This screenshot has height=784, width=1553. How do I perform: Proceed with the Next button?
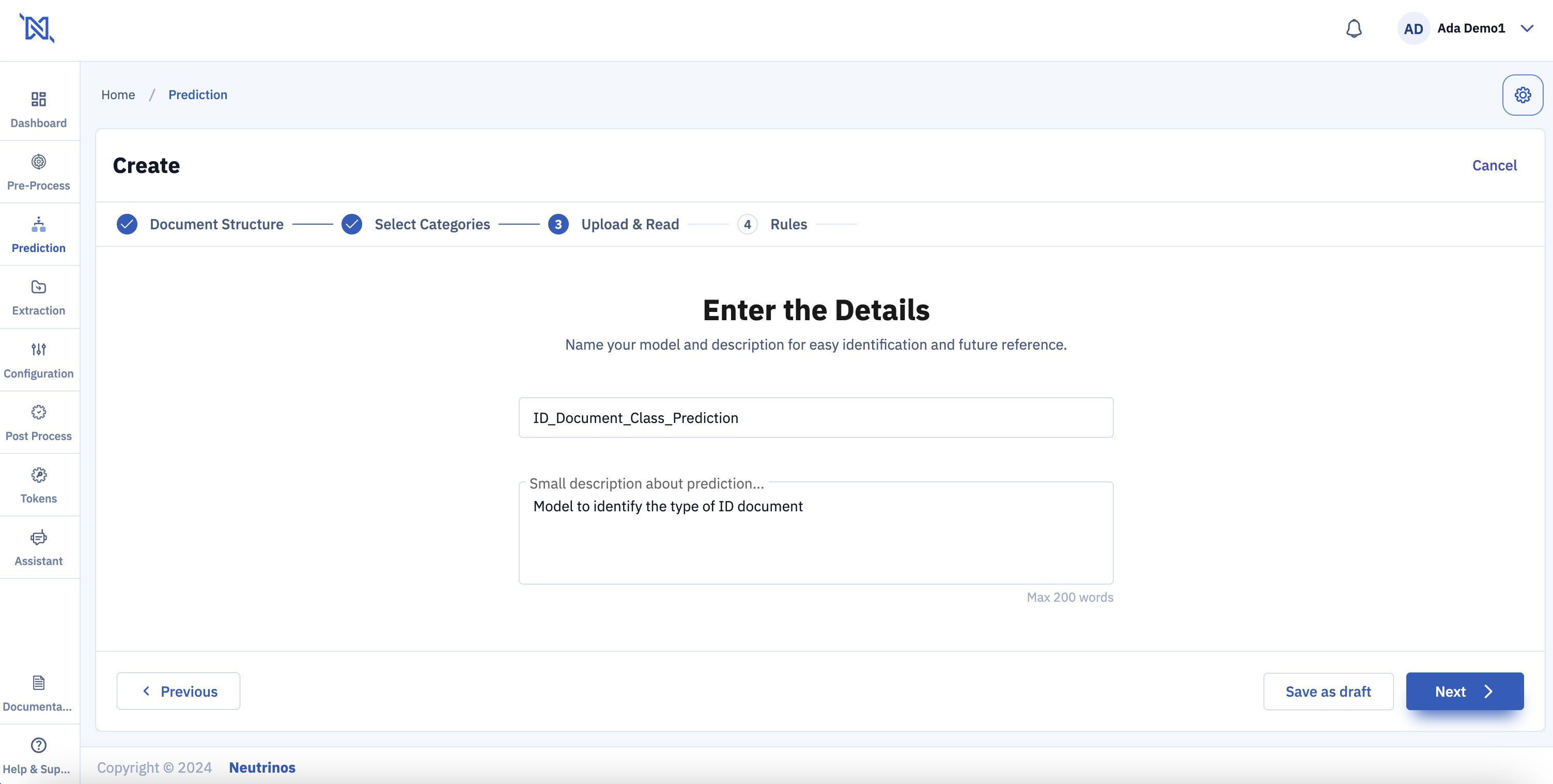click(1464, 691)
